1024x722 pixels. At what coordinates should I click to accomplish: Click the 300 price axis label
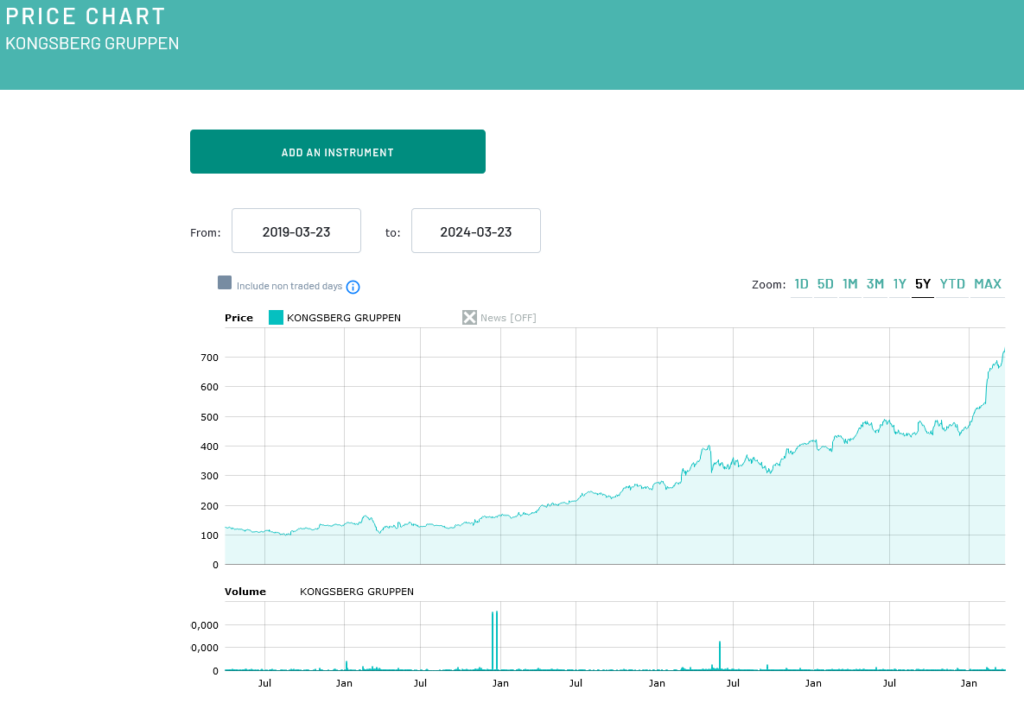[210, 476]
